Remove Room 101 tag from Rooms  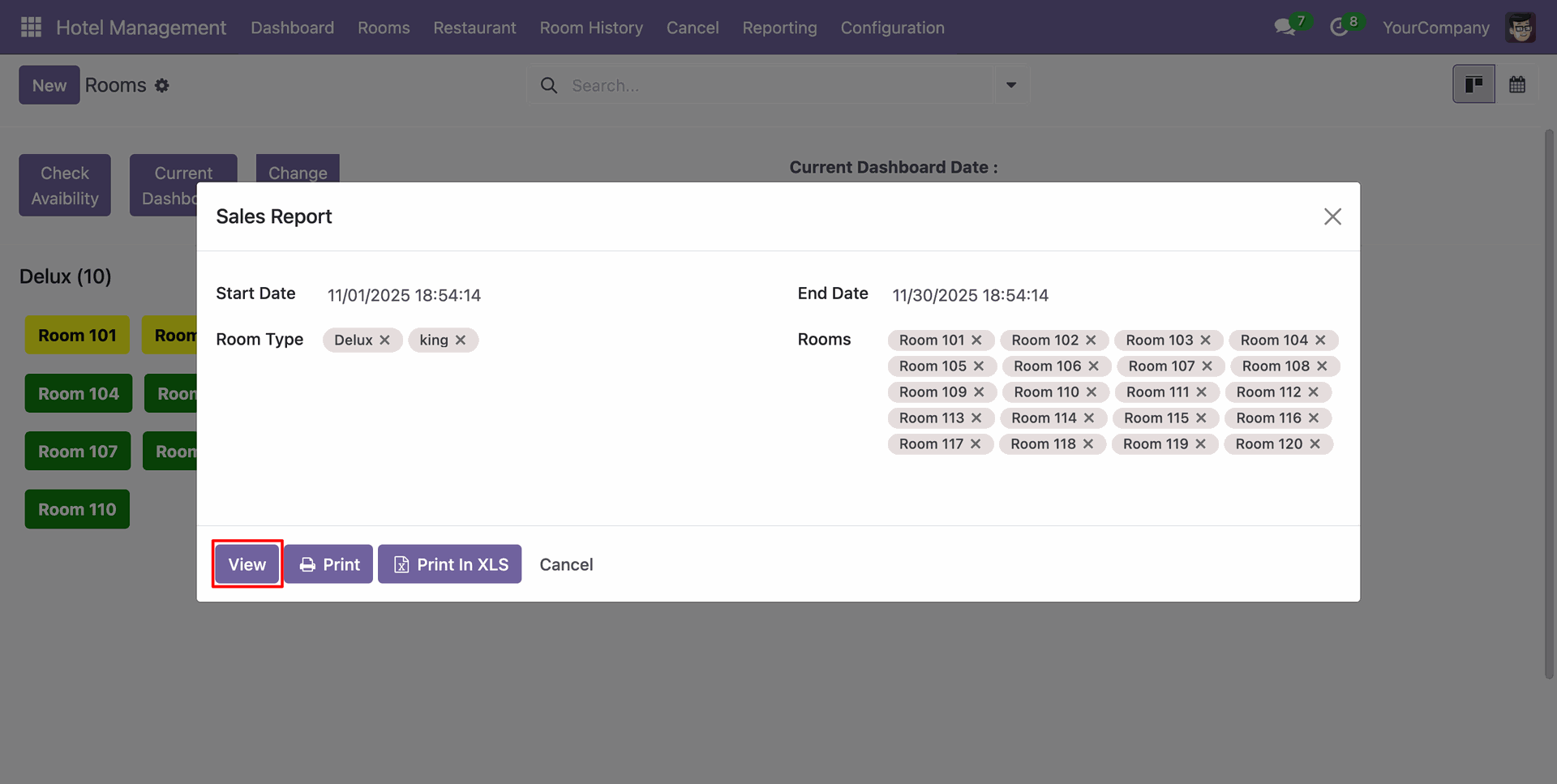pos(976,341)
